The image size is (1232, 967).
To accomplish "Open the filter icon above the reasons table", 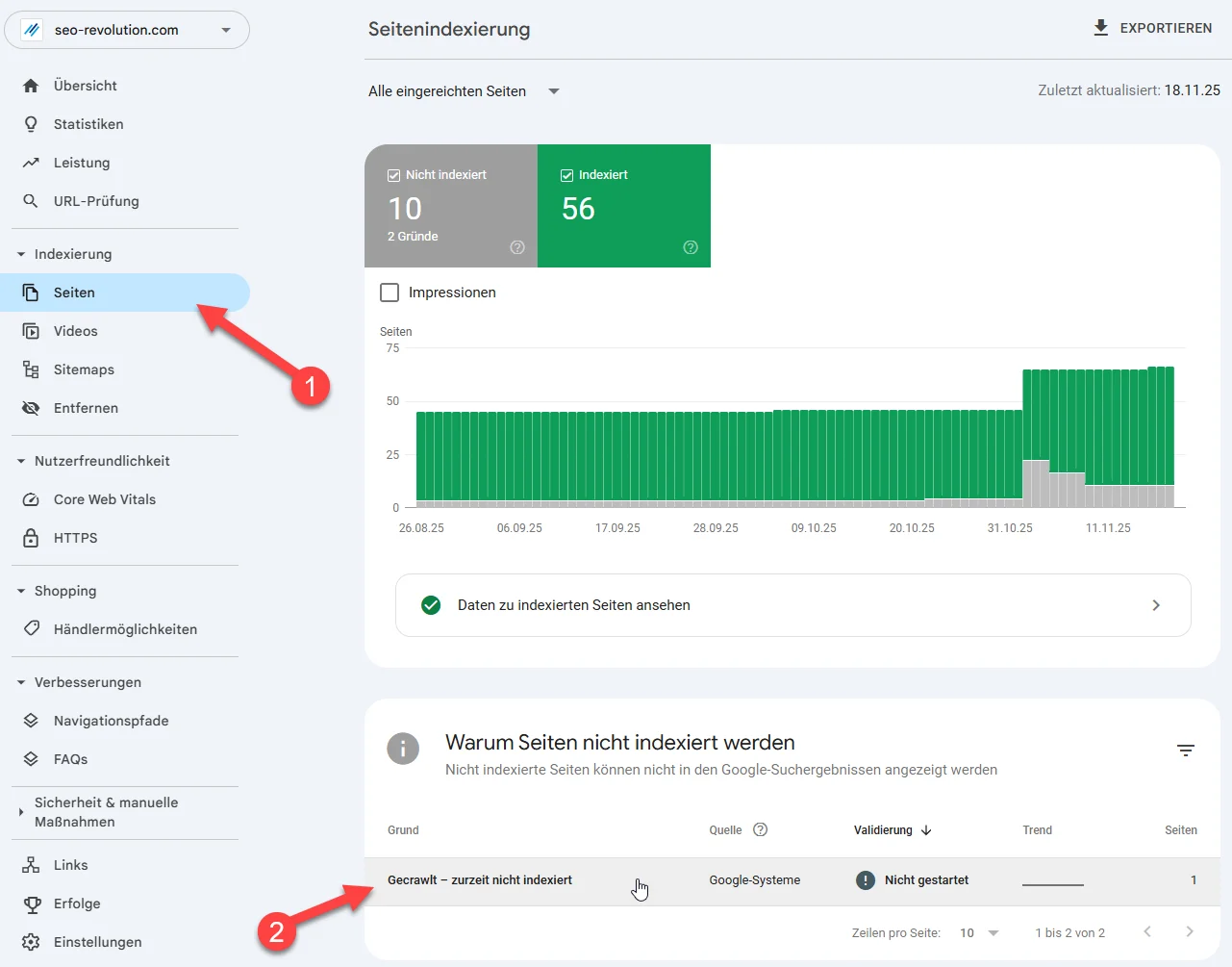I will coord(1185,751).
